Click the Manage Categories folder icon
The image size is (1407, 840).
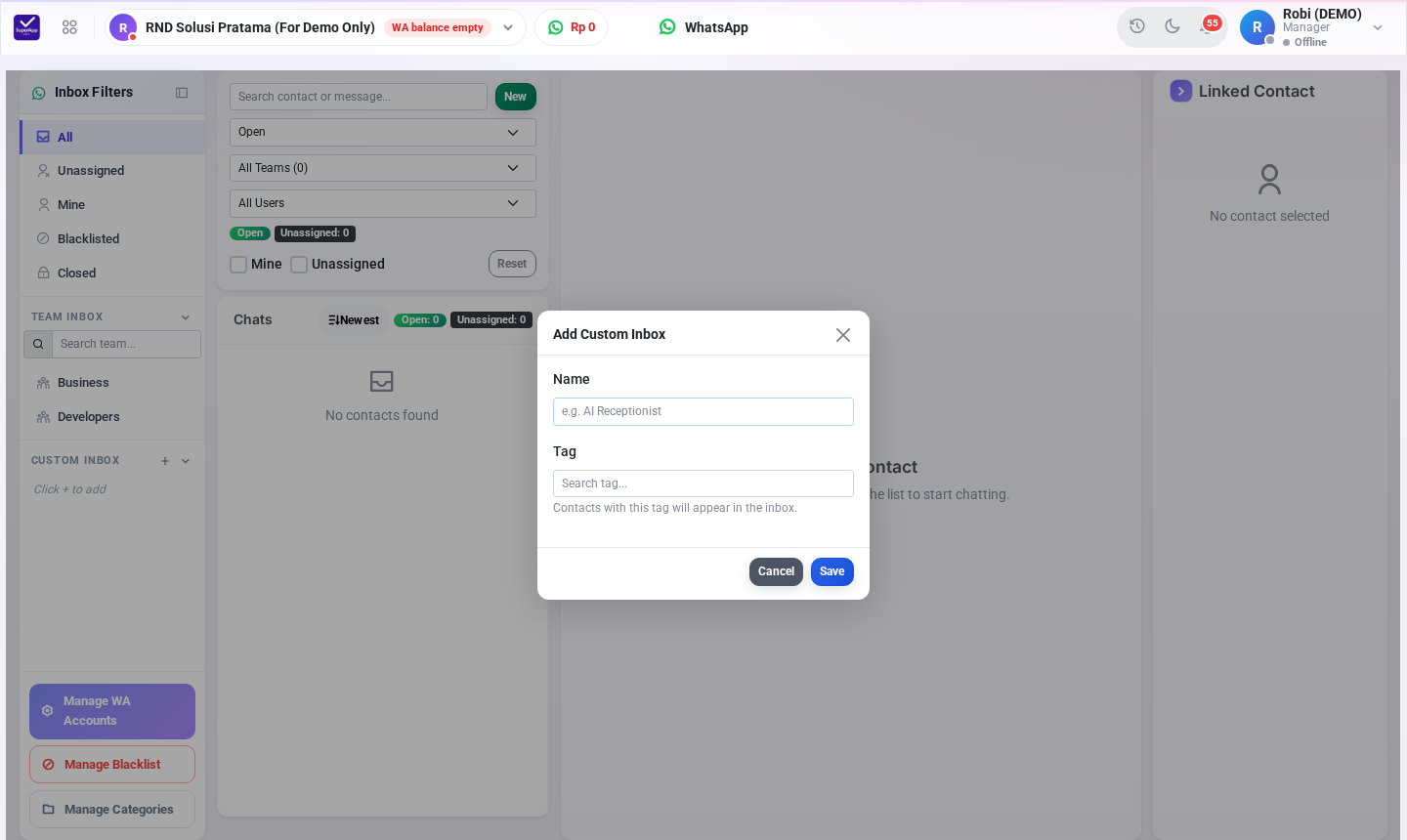click(x=48, y=810)
